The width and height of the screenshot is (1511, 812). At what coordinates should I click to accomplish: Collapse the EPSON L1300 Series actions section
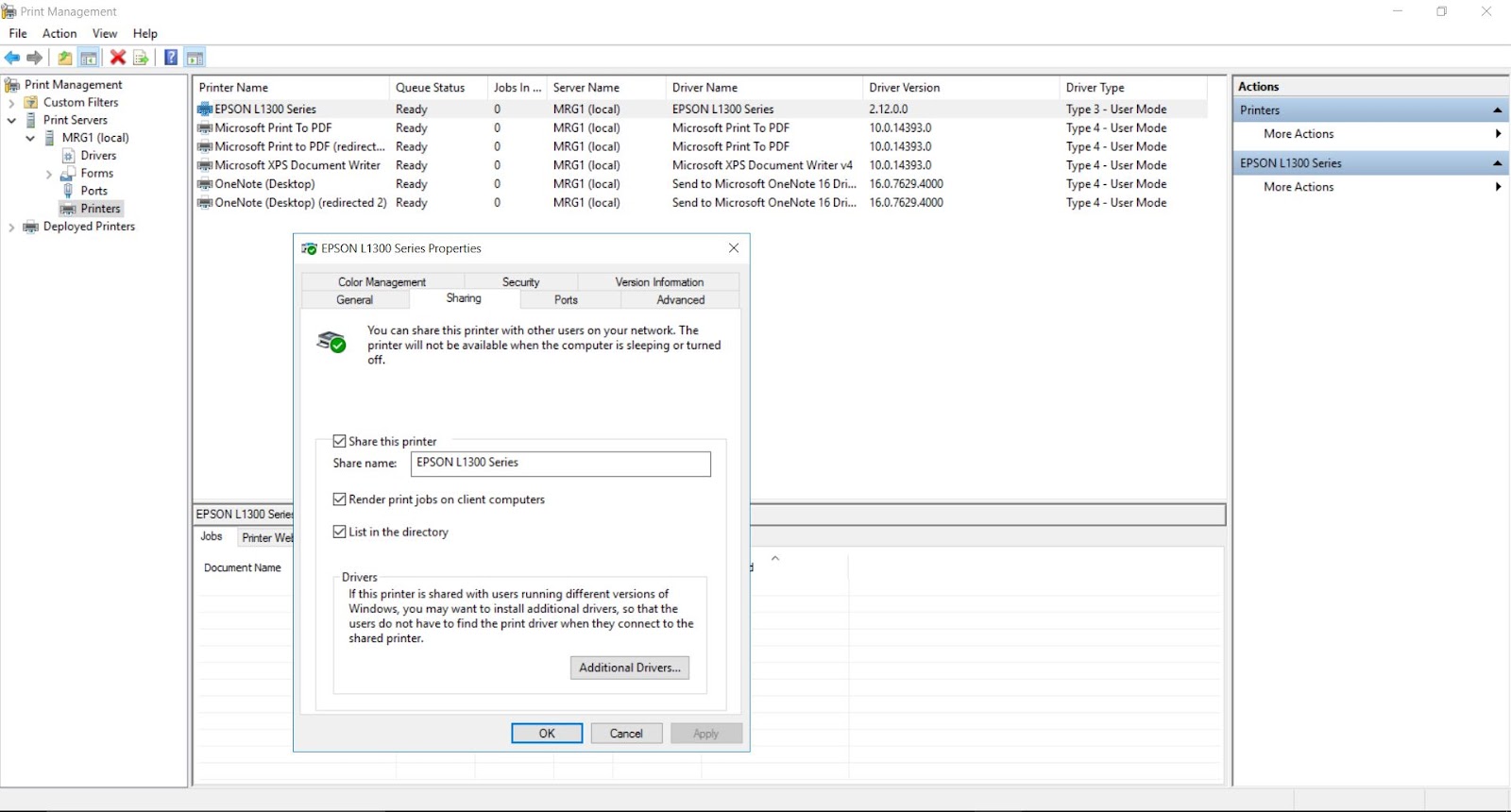pos(1497,163)
